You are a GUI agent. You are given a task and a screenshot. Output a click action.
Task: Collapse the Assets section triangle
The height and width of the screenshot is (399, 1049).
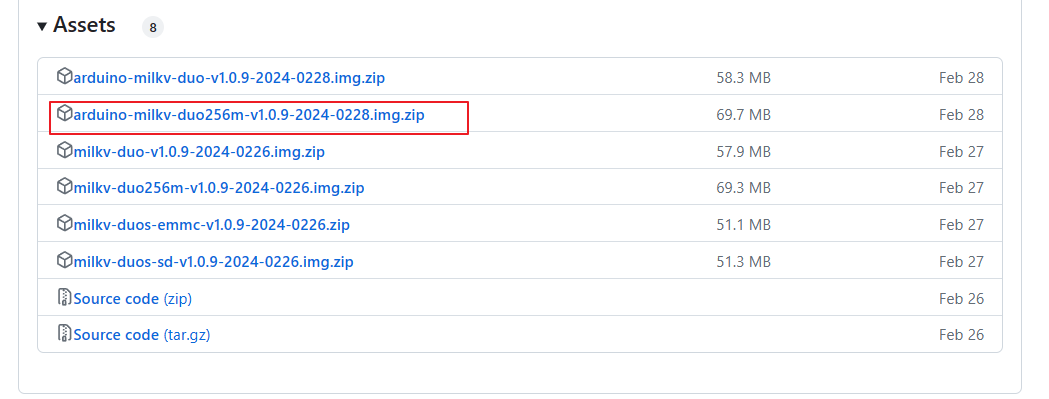tap(42, 27)
